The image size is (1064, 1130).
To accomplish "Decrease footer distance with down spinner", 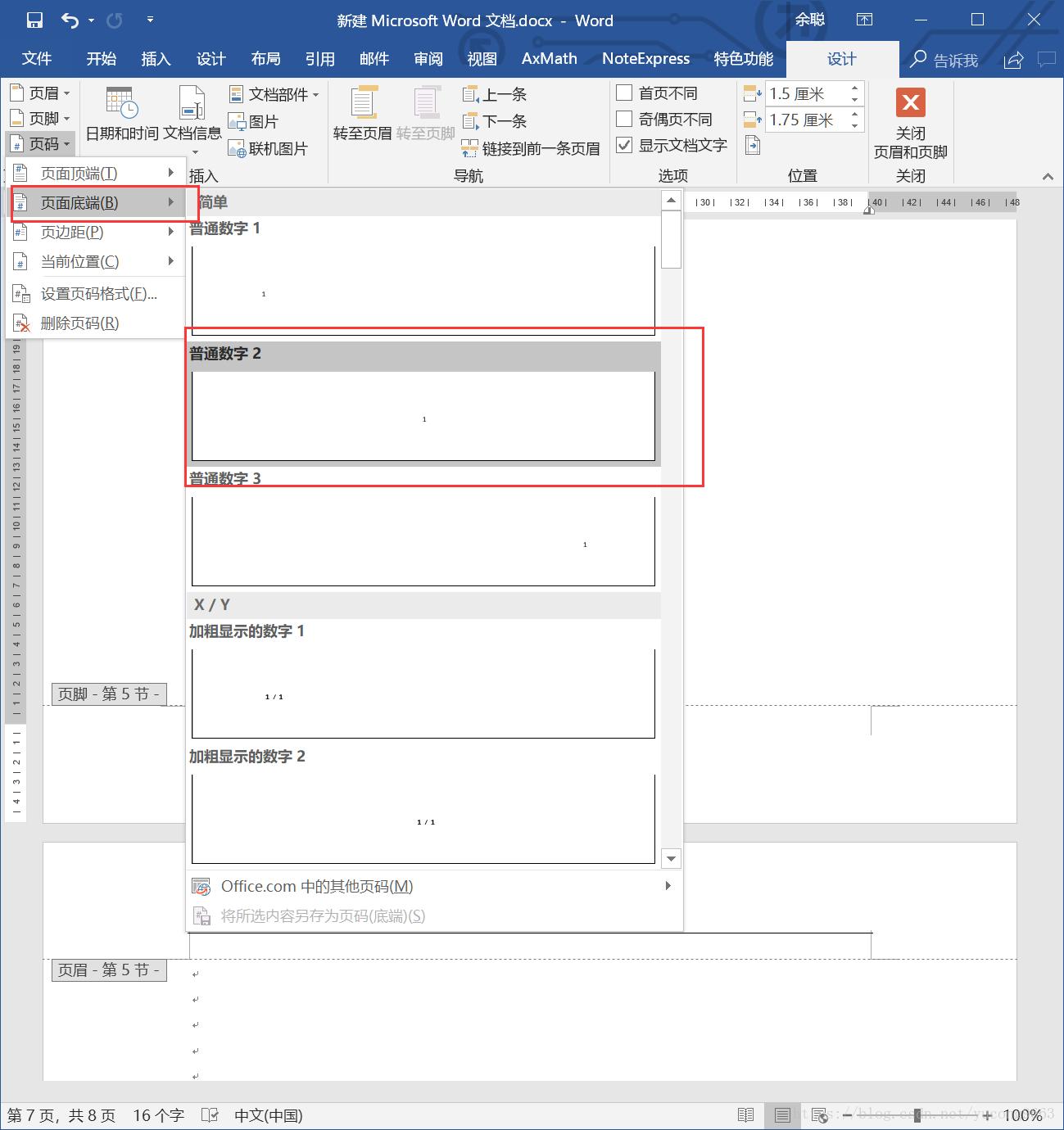I will pos(855,125).
